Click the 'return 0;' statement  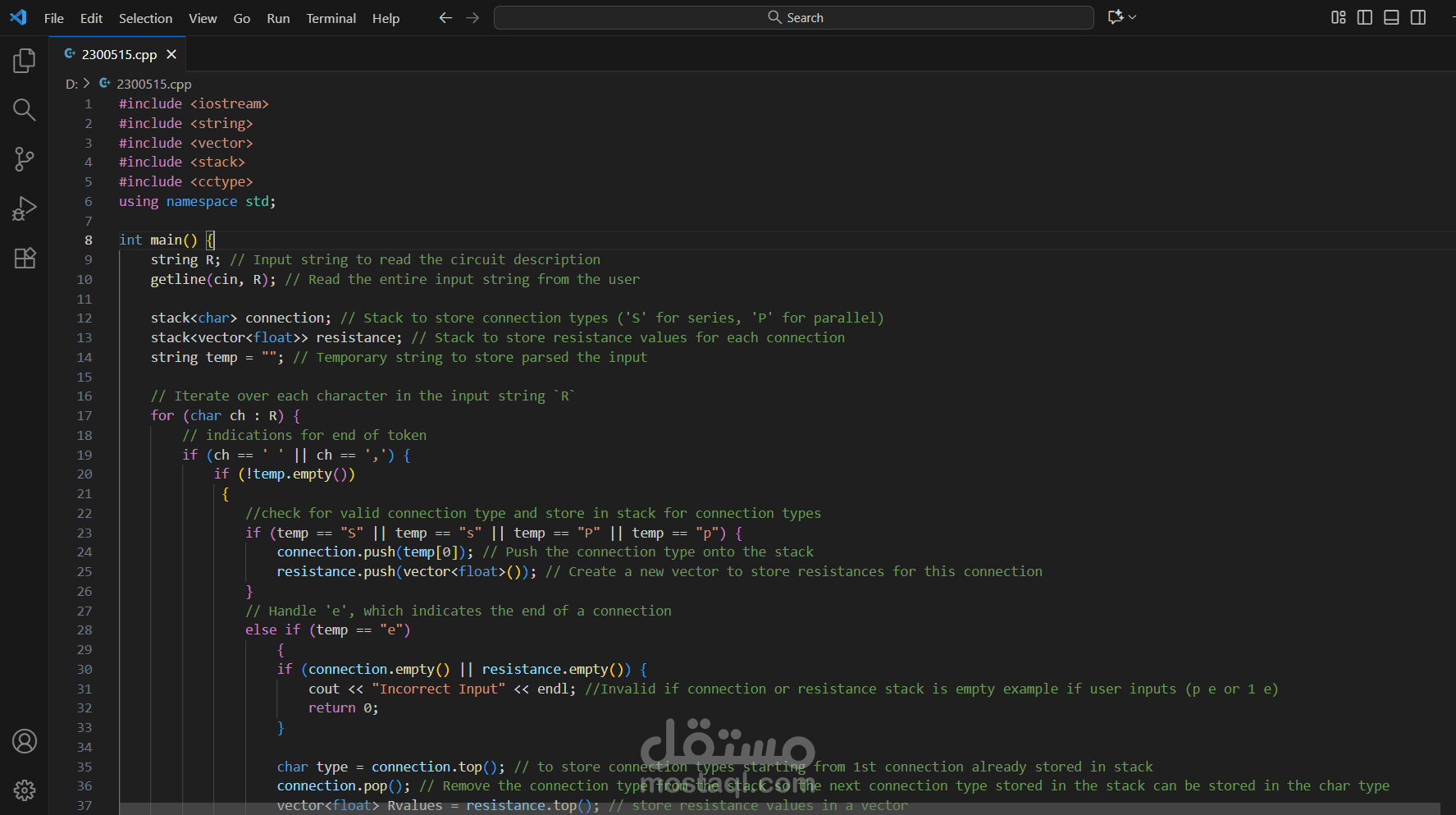point(344,707)
